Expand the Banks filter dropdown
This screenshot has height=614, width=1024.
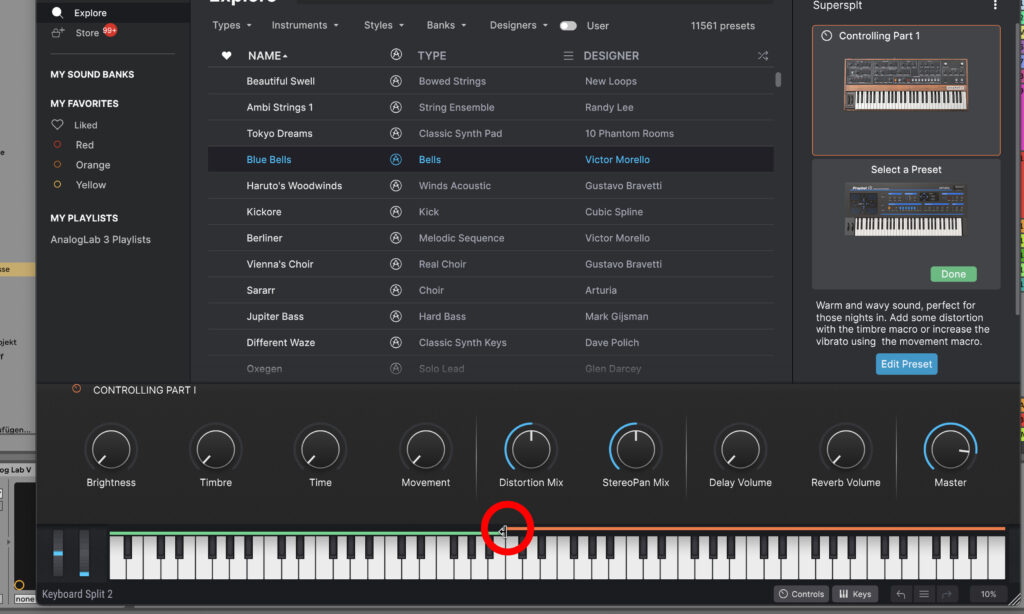[447, 25]
